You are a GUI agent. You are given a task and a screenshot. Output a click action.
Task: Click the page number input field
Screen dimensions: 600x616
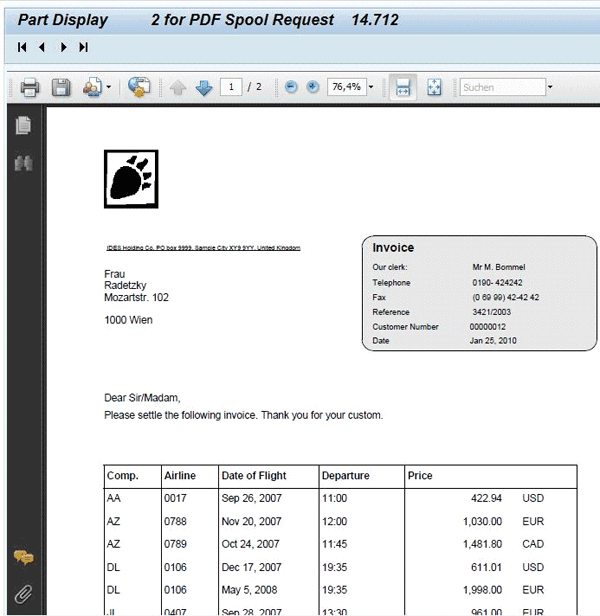click(232, 88)
